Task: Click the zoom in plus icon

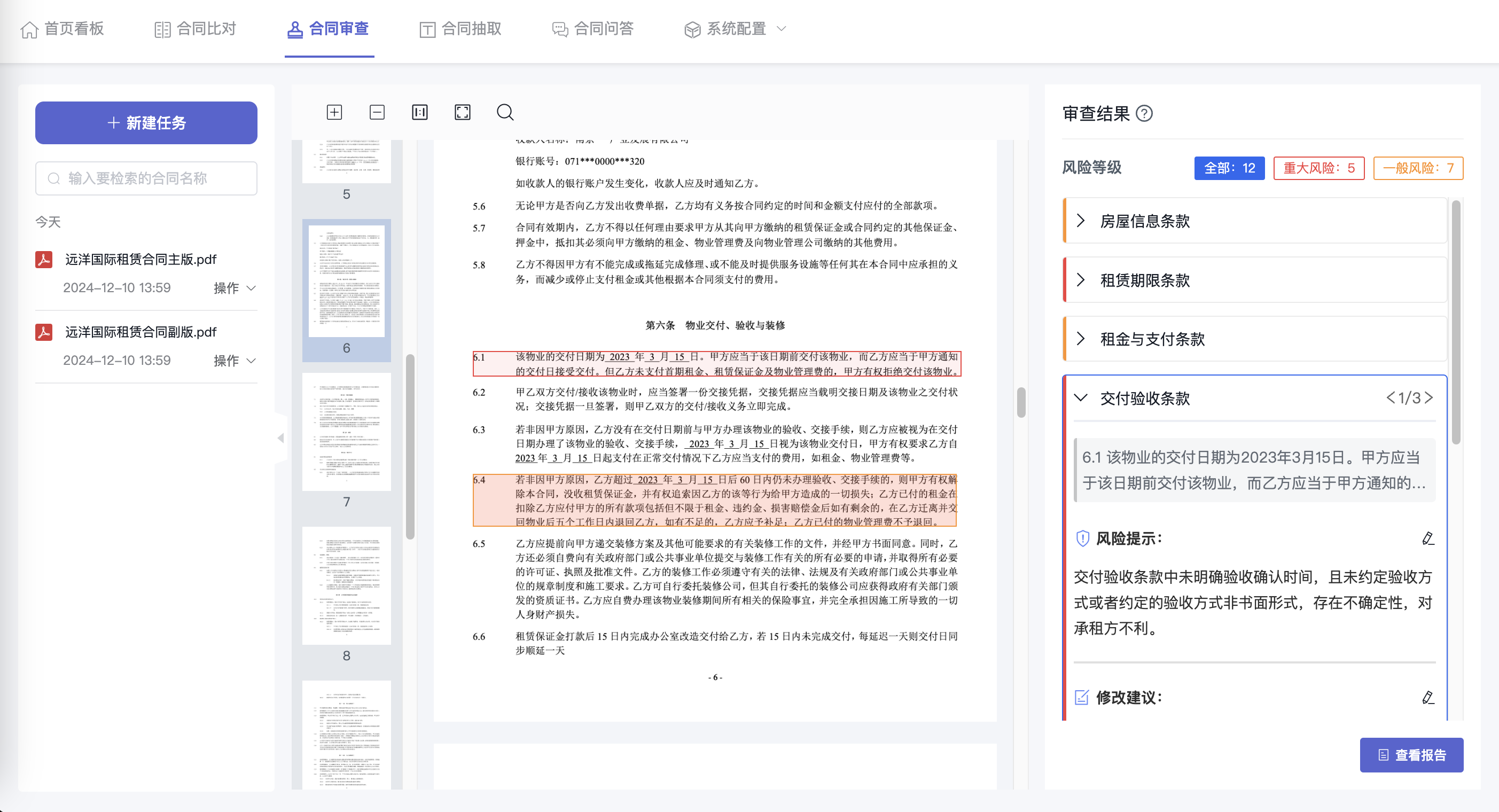Action: click(x=334, y=112)
